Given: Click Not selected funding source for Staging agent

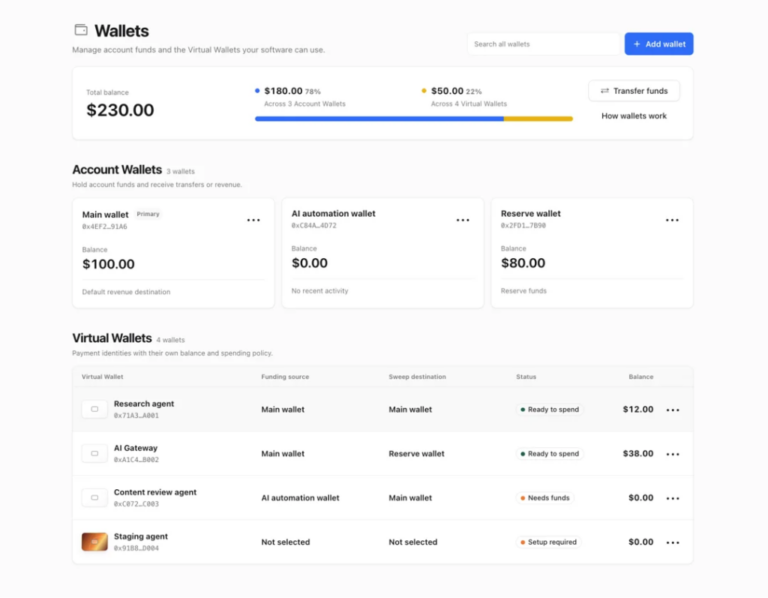Looking at the screenshot, I should 285,542.
